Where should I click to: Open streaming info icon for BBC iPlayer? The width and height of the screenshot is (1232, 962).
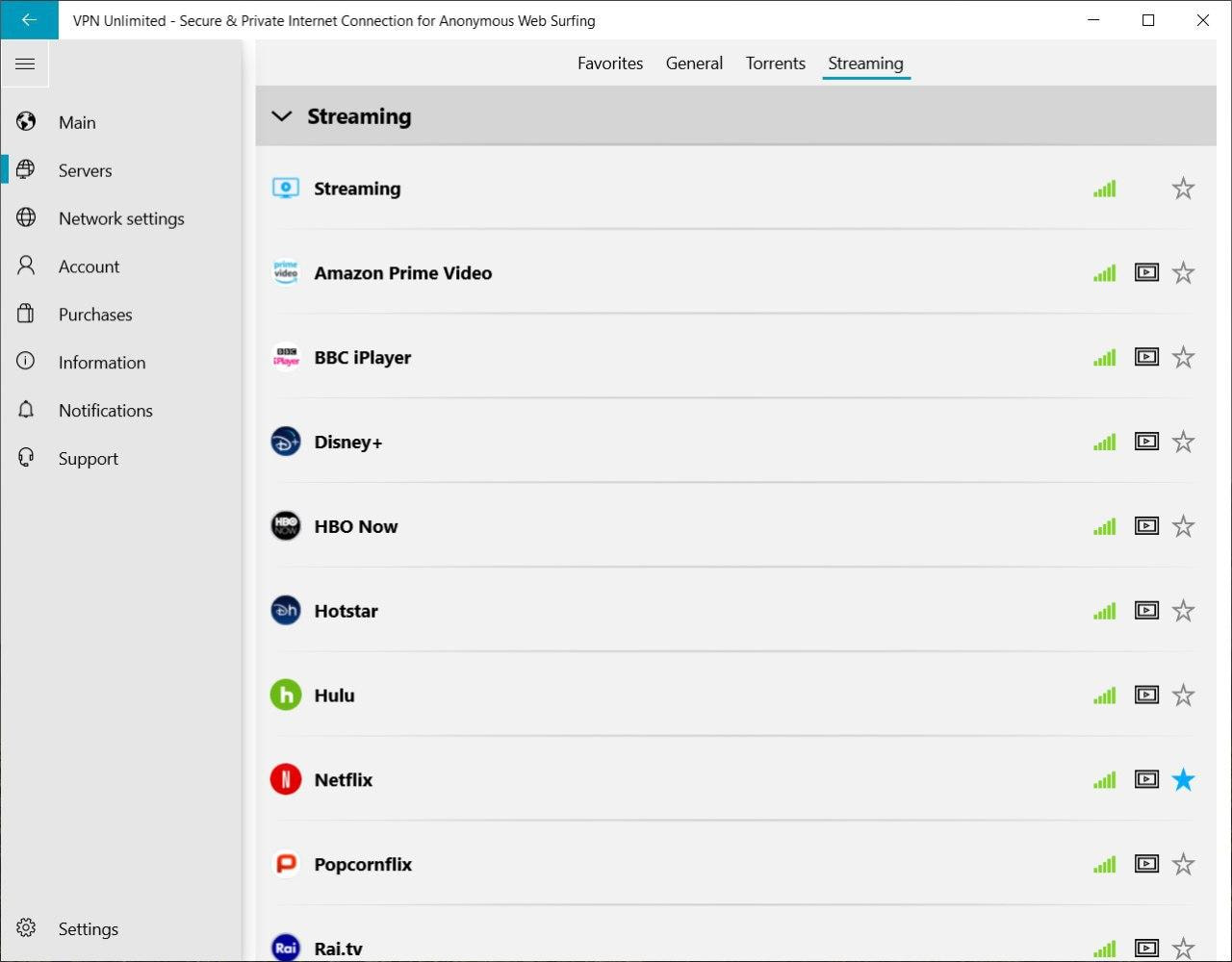pos(1146,358)
